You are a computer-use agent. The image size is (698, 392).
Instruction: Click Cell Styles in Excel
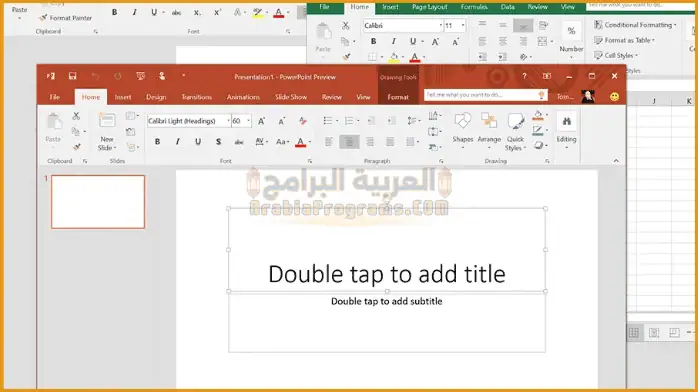(x=616, y=55)
